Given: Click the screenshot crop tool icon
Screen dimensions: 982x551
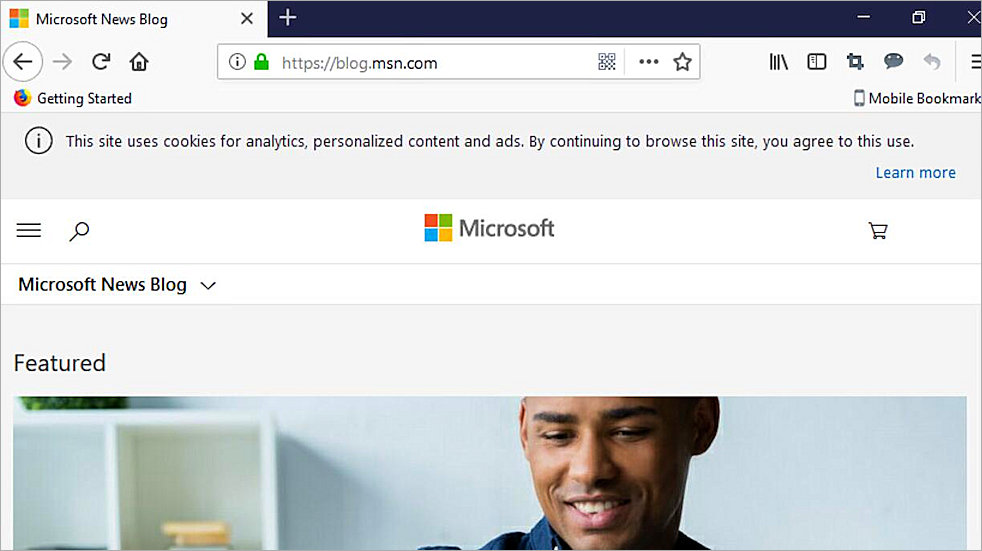Looking at the screenshot, I should click(x=855, y=62).
